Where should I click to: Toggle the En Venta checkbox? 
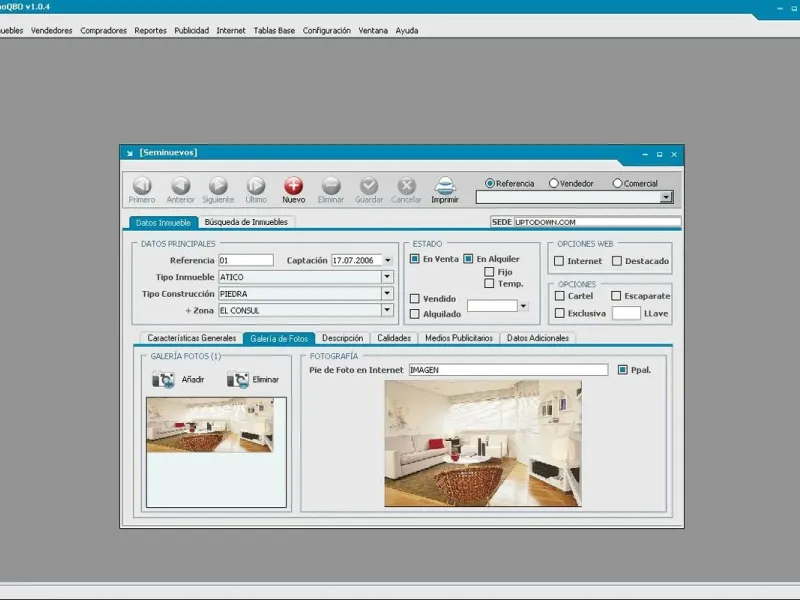tap(415, 259)
